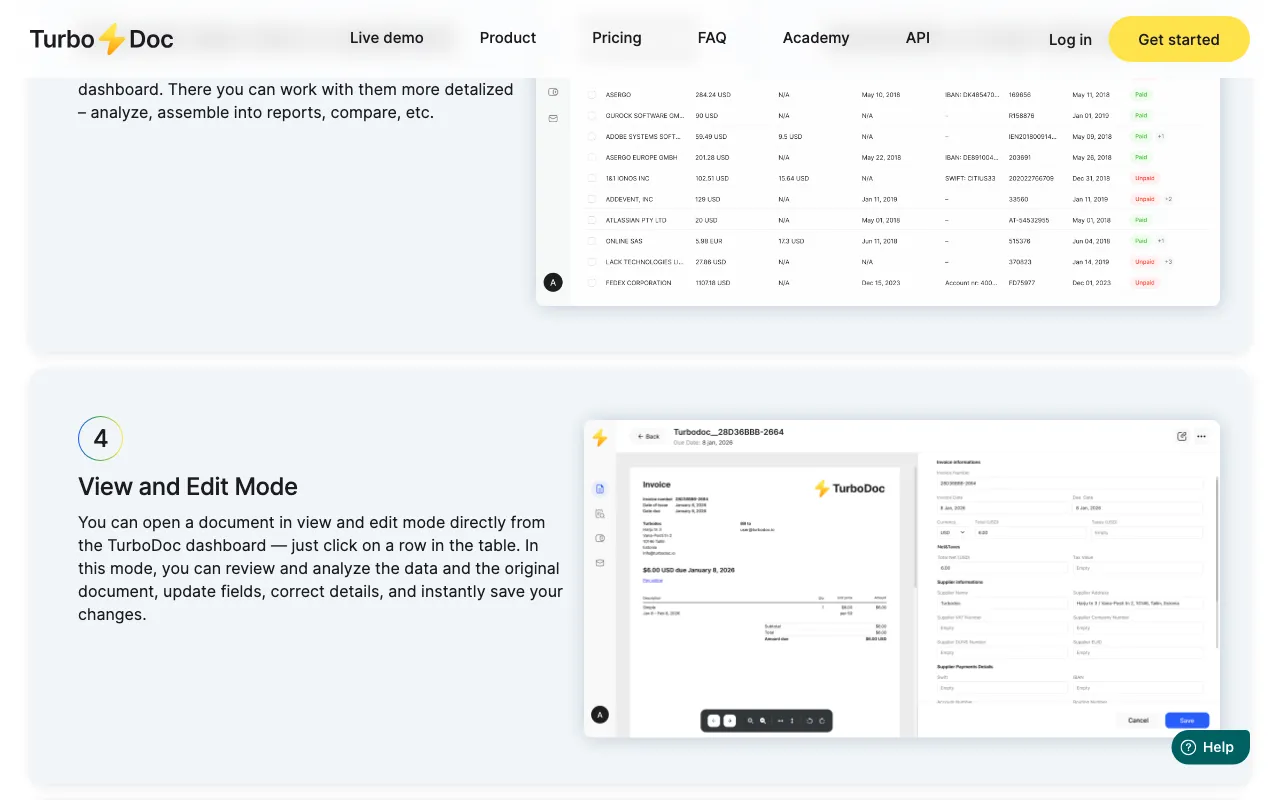Click Paid status in ATLASSIAN PTY LTD row
The height and width of the screenshot is (800, 1280).
pyautogui.click(x=1141, y=220)
